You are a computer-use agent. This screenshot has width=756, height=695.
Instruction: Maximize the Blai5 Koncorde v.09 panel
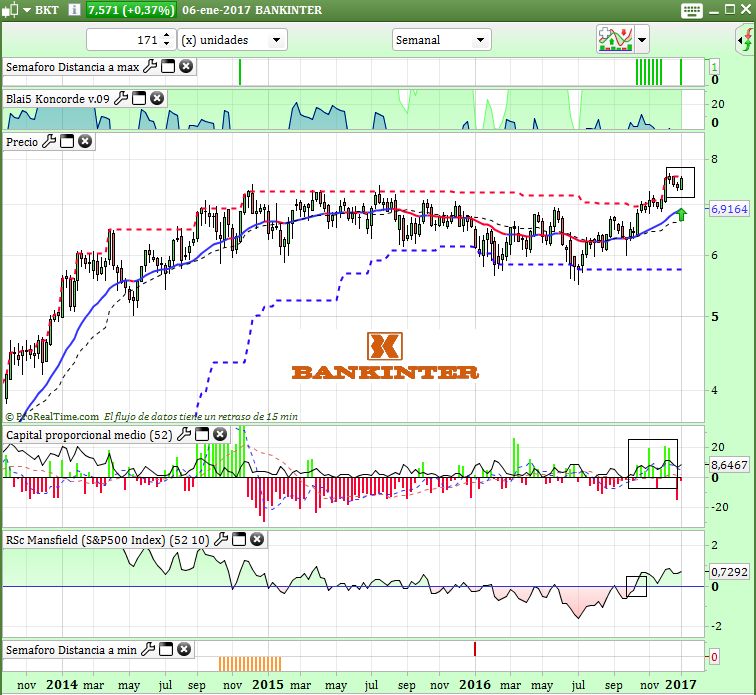(x=139, y=98)
